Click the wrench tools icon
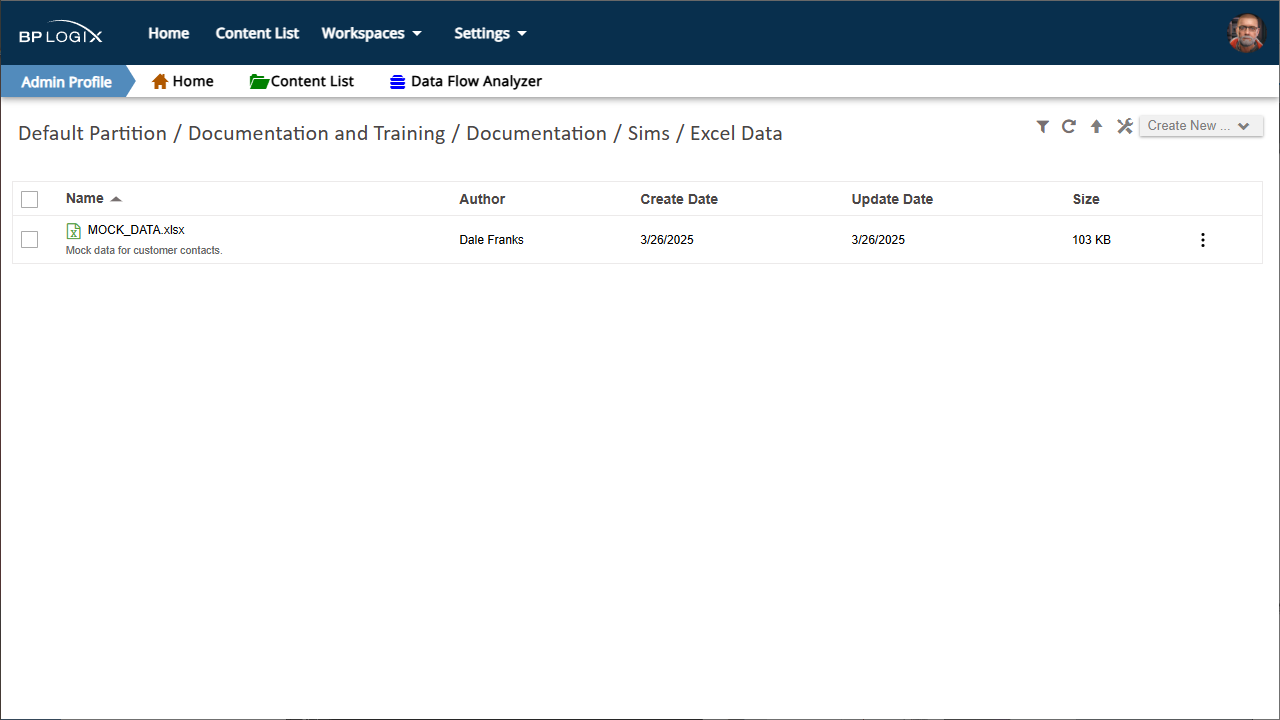This screenshot has height=720, width=1280. pos(1124,126)
